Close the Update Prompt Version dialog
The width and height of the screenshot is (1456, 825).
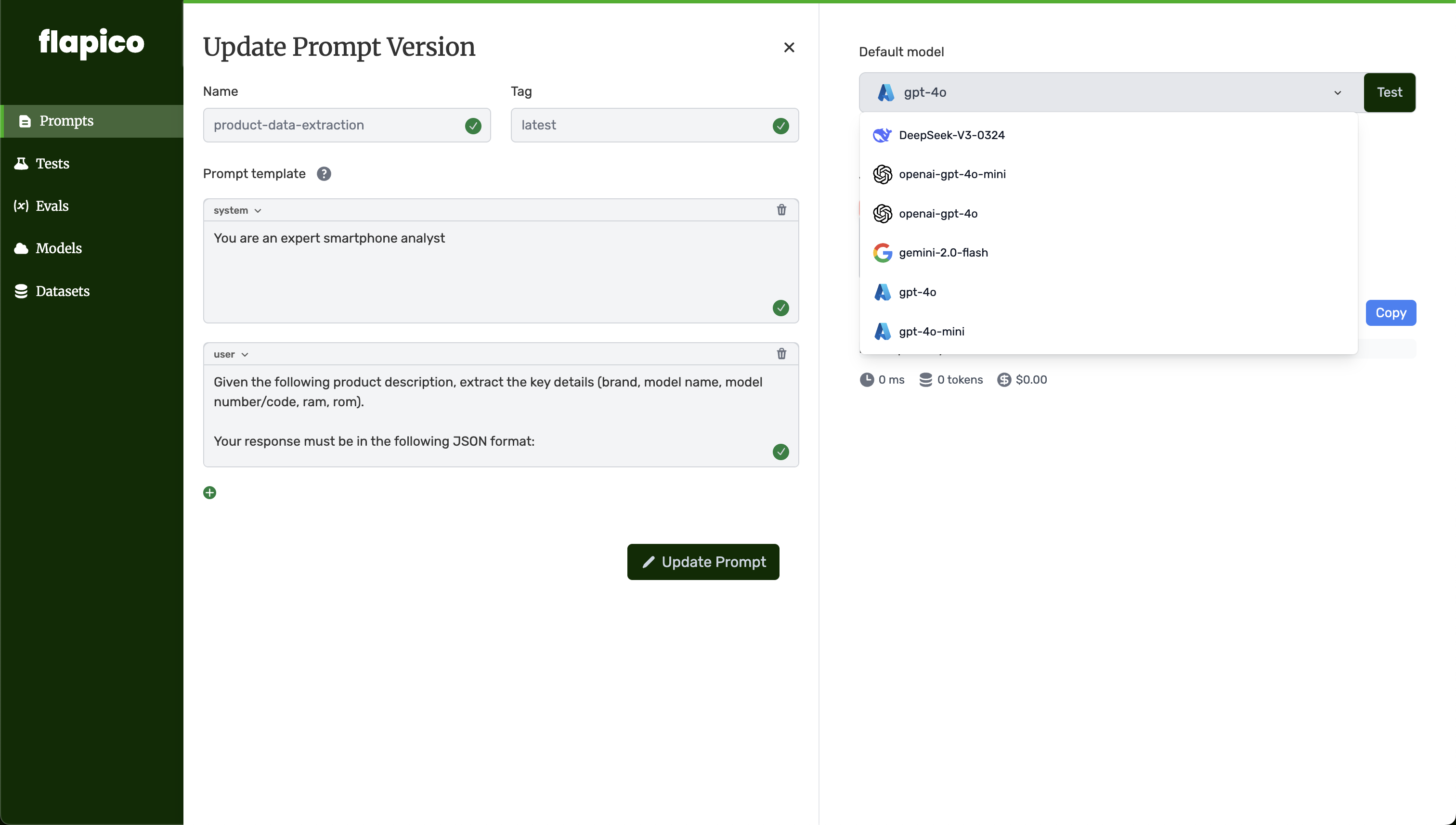tap(788, 48)
